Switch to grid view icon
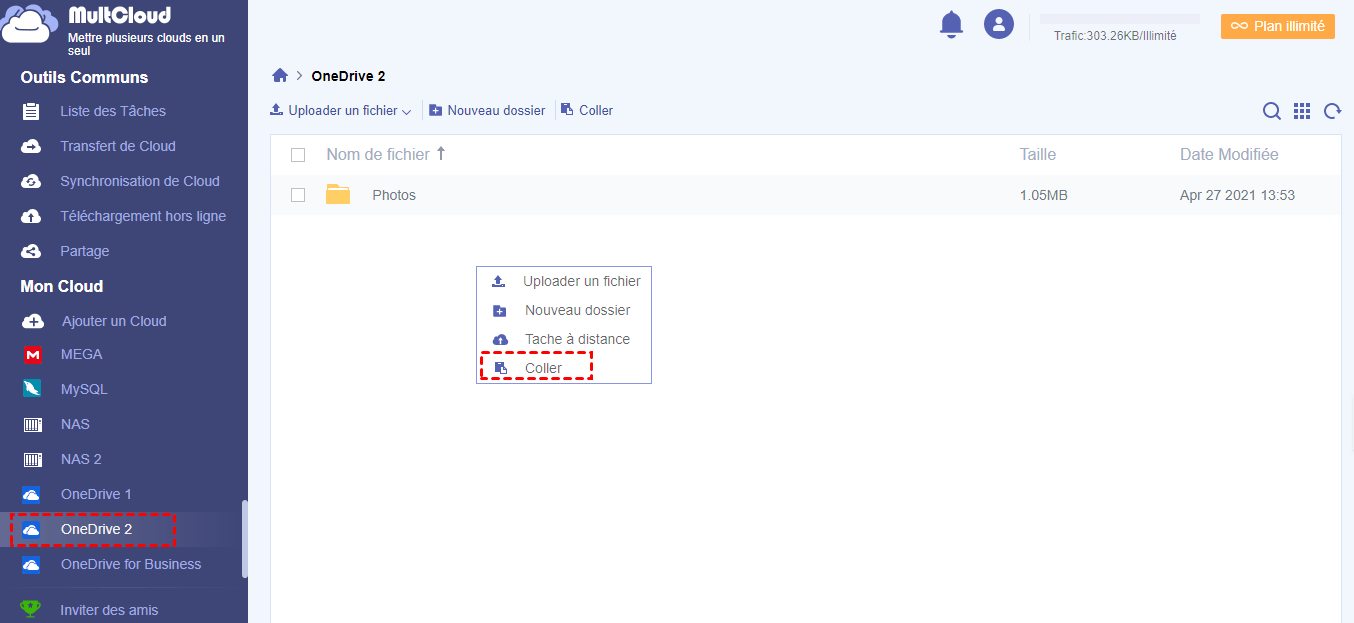Image resolution: width=1354 pixels, height=623 pixels. pyautogui.click(x=1302, y=111)
